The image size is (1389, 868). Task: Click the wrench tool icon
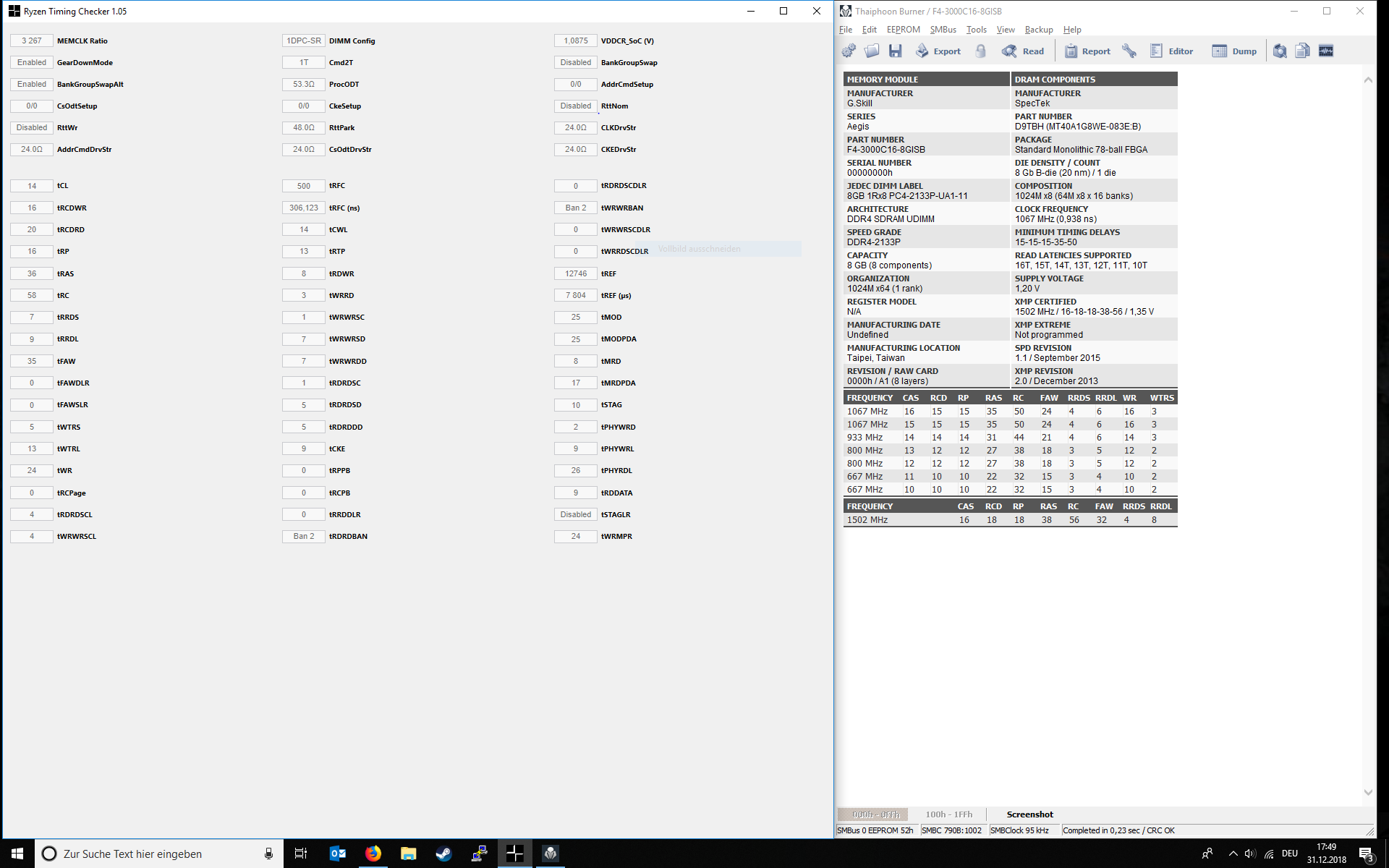[x=1129, y=51]
